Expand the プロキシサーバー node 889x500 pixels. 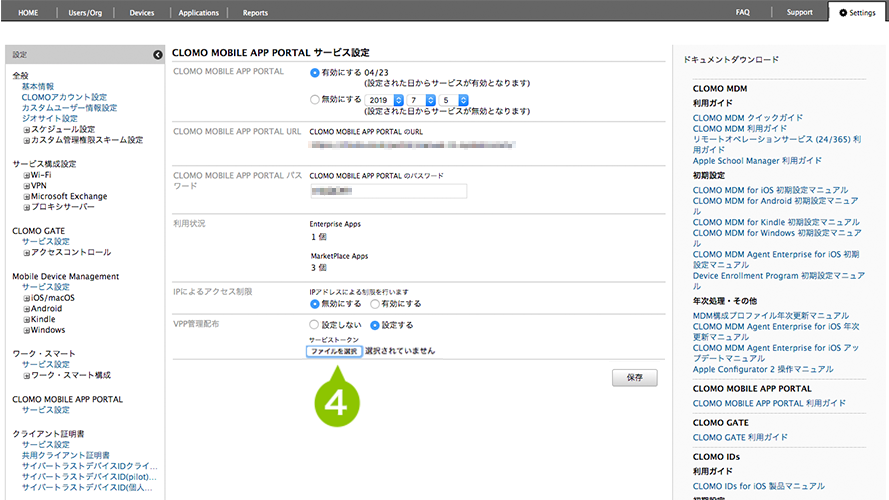click(x=27, y=207)
